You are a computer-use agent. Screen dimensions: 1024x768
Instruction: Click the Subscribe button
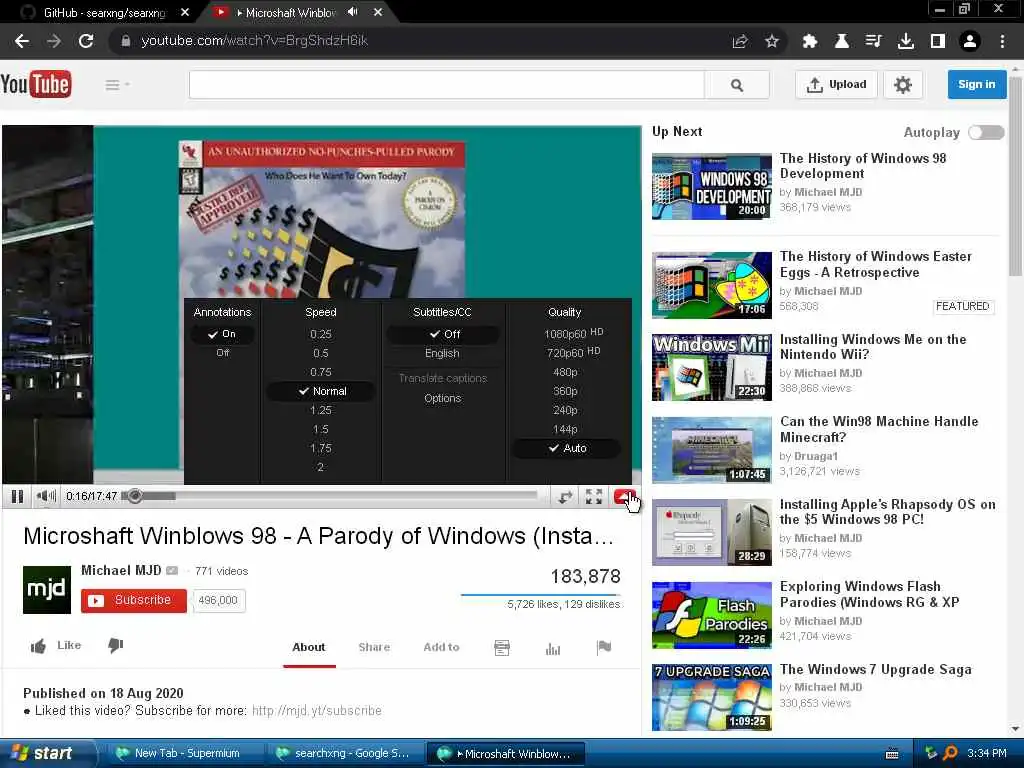pos(134,600)
